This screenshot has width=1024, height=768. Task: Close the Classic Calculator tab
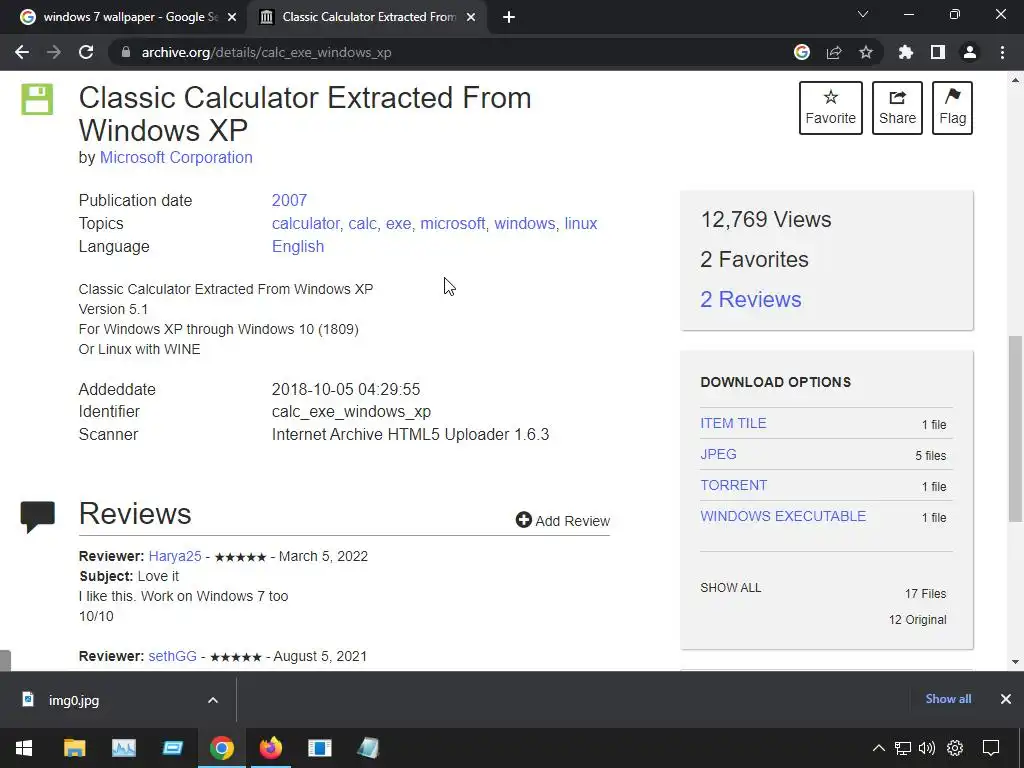coord(471,17)
